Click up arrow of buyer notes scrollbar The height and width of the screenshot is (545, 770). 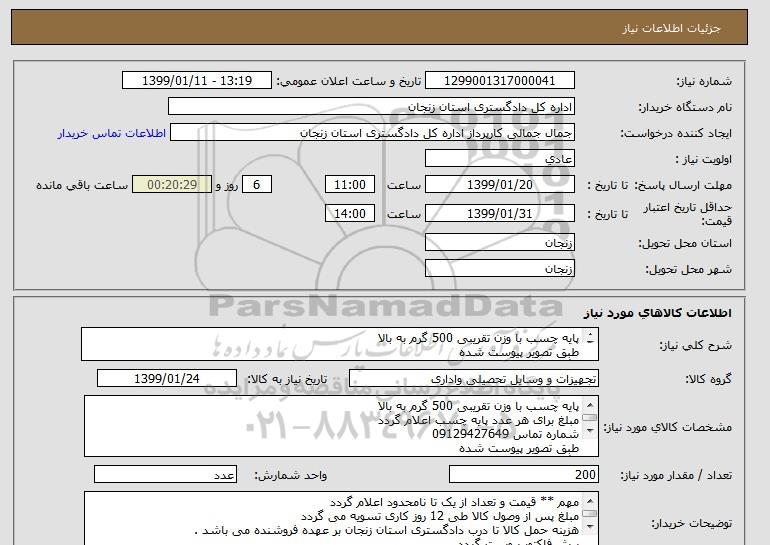pos(590,501)
